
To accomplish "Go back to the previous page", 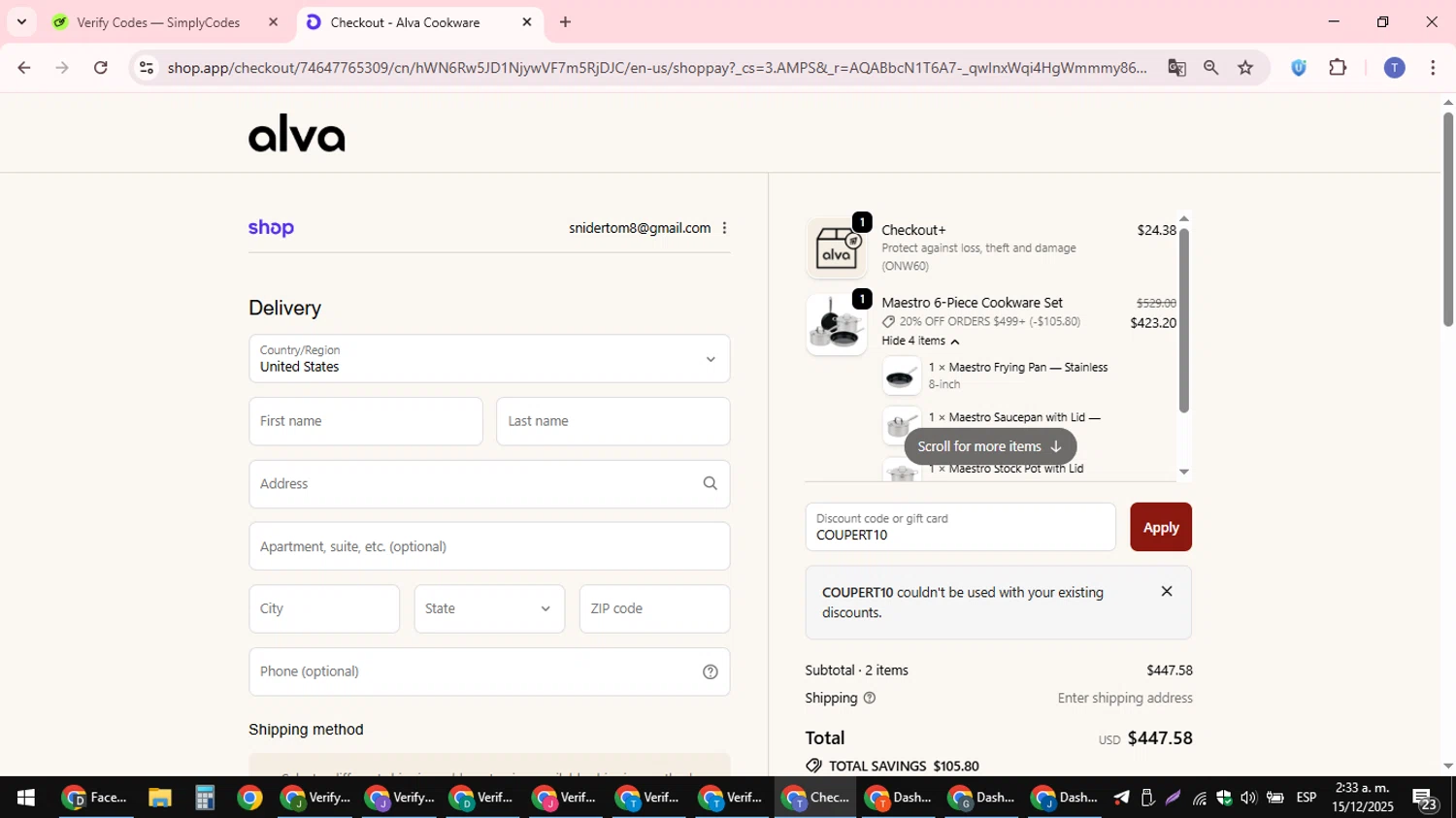I will pos(24,67).
